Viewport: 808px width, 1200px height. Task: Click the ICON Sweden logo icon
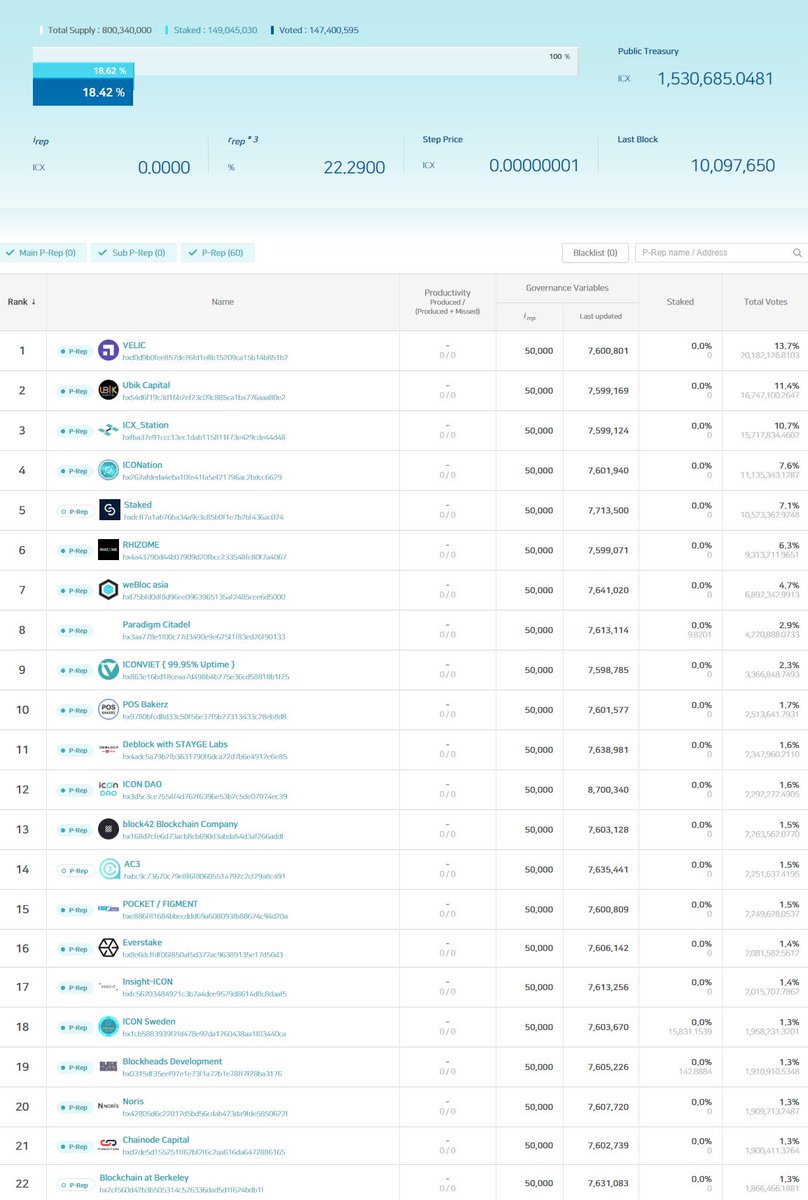click(109, 1027)
